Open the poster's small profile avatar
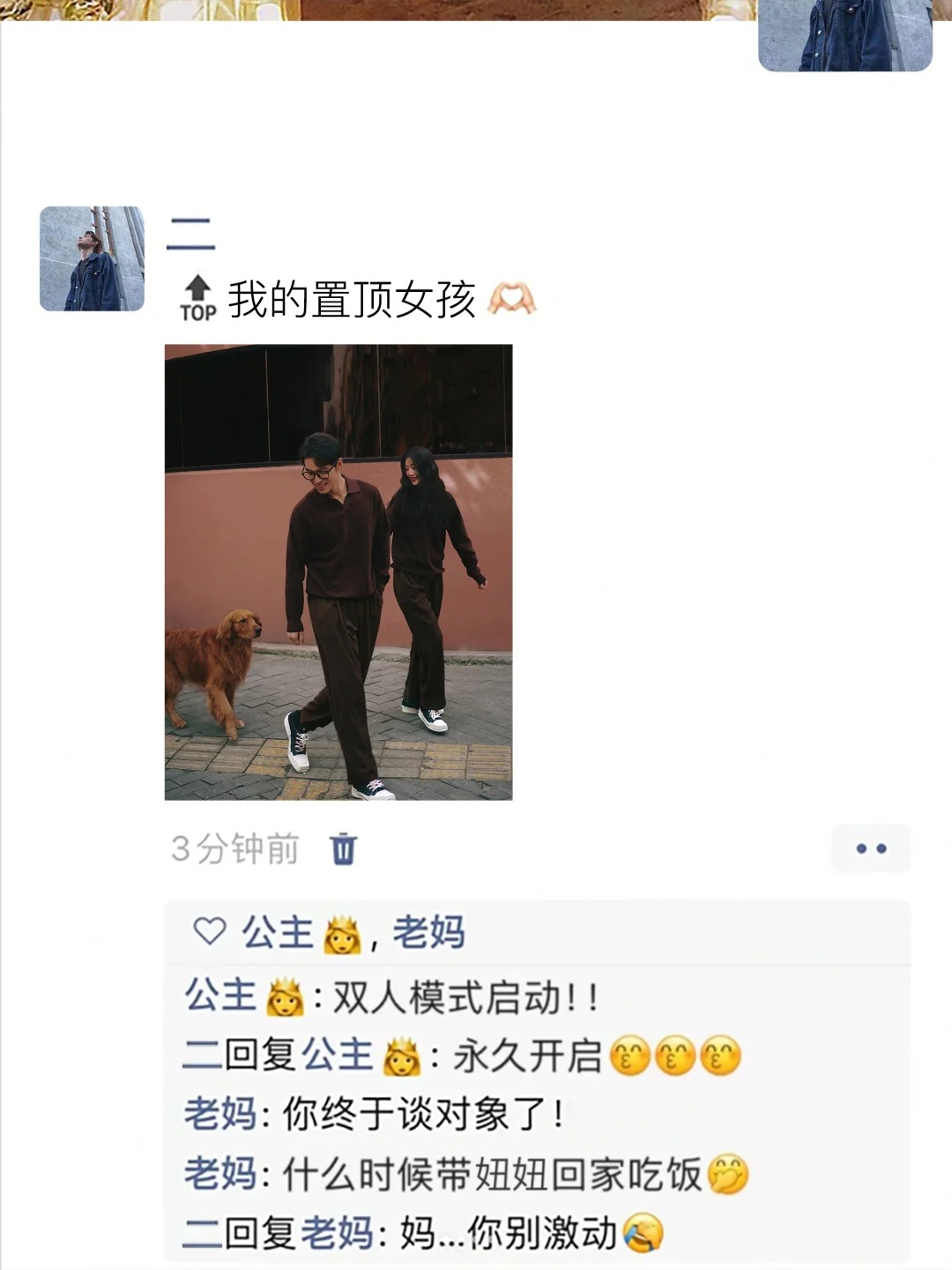 92,258
